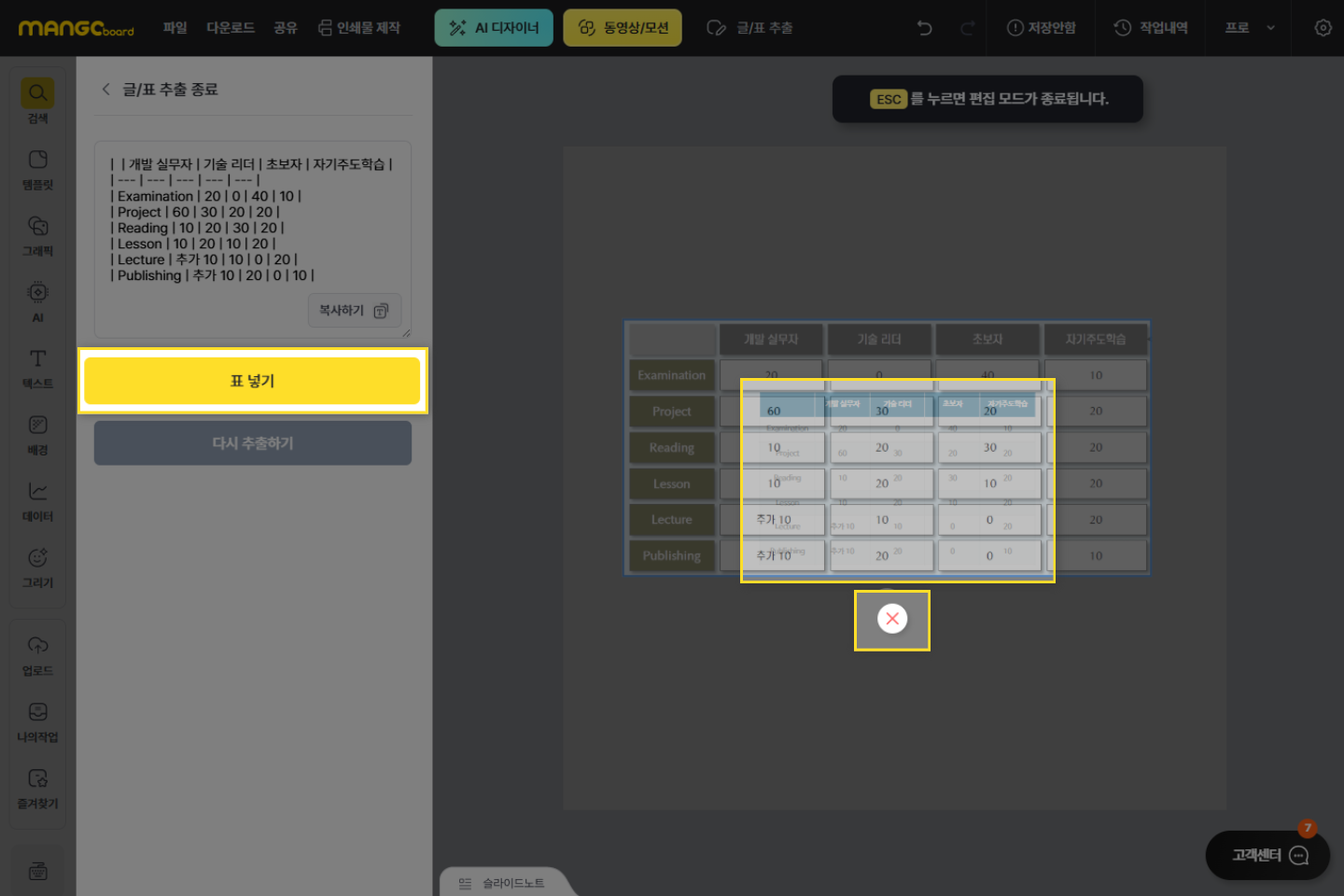The height and width of the screenshot is (896, 1344).
Task: Click the 표 넣기 button
Action: pos(252,381)
